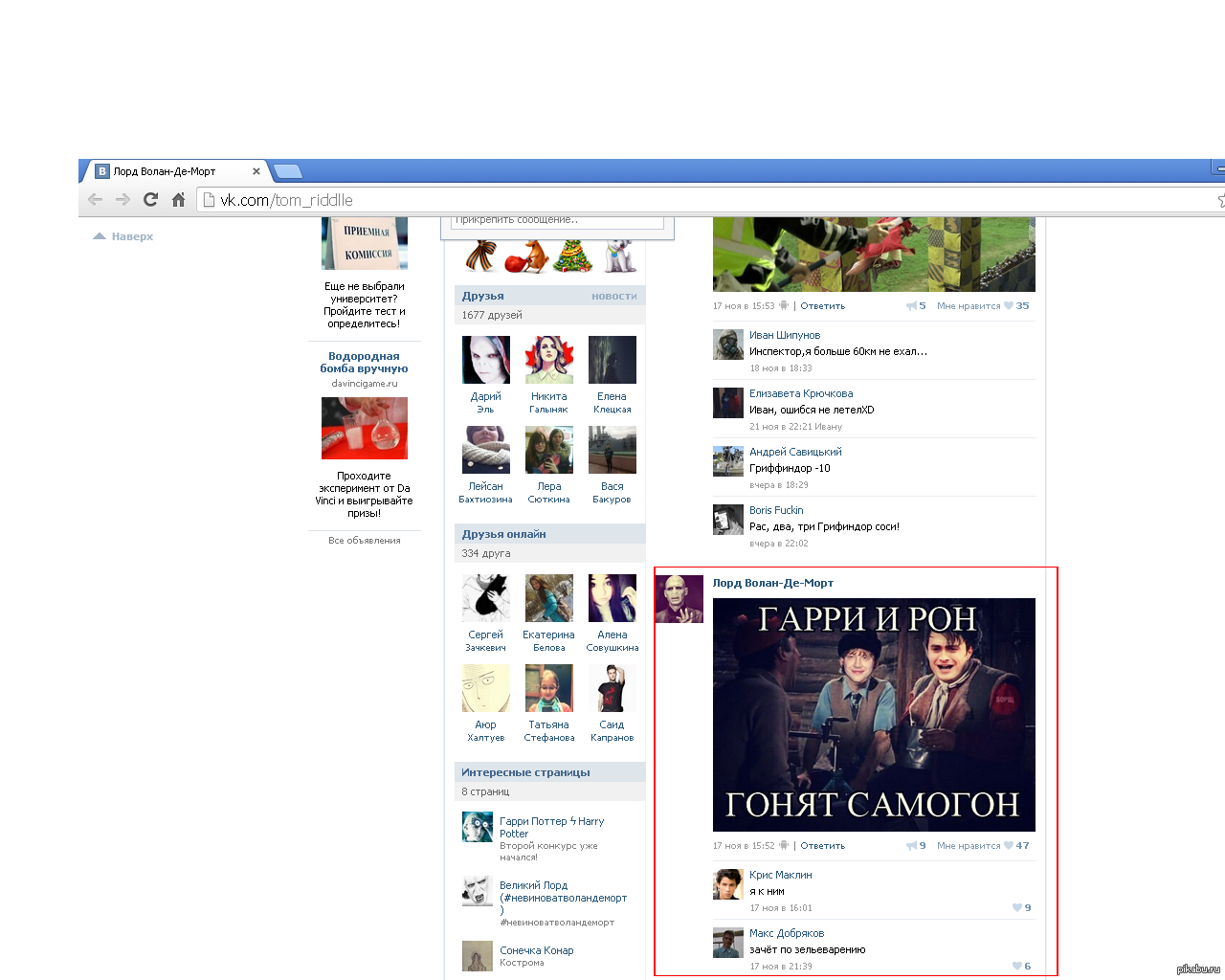Image resolution: width=1225 pixels, height=980 pixels.
Task: Open Иван Шипунов's profile name
Action: click(x=785, y=335)
